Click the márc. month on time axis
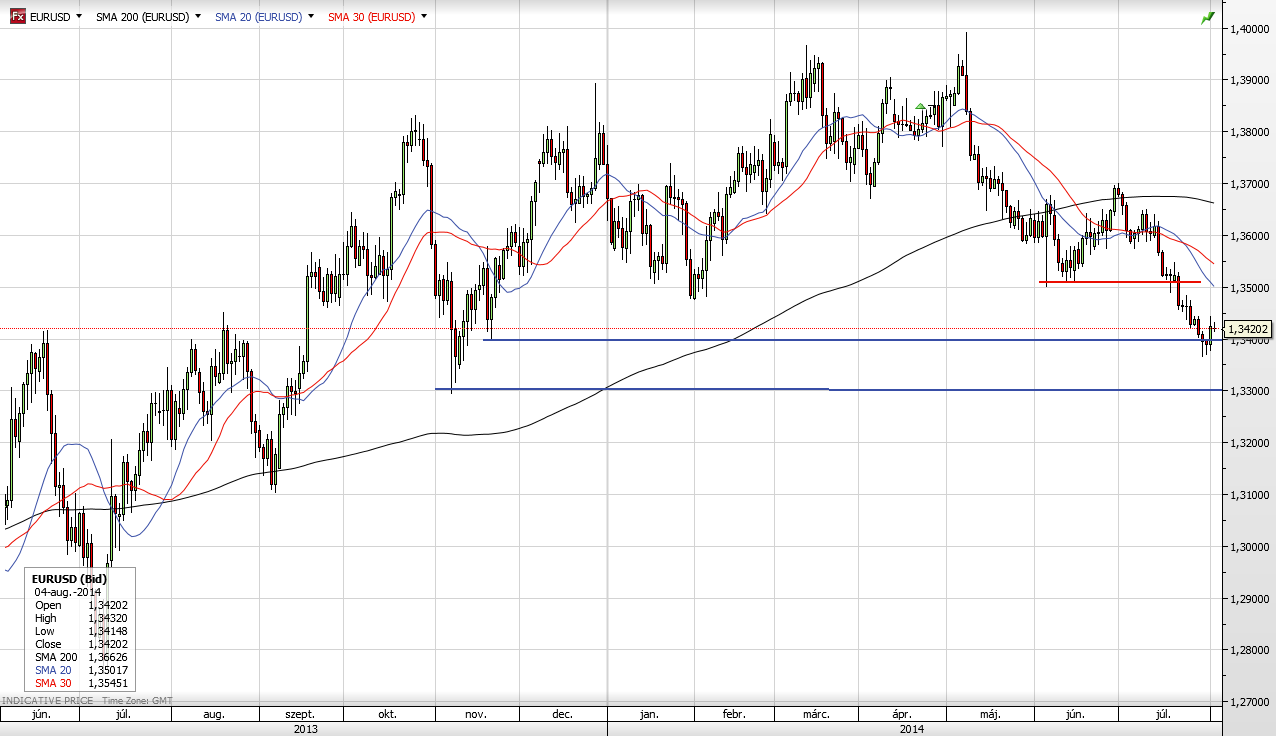This screenshot has width=1276, height=736. pos(816,715)
